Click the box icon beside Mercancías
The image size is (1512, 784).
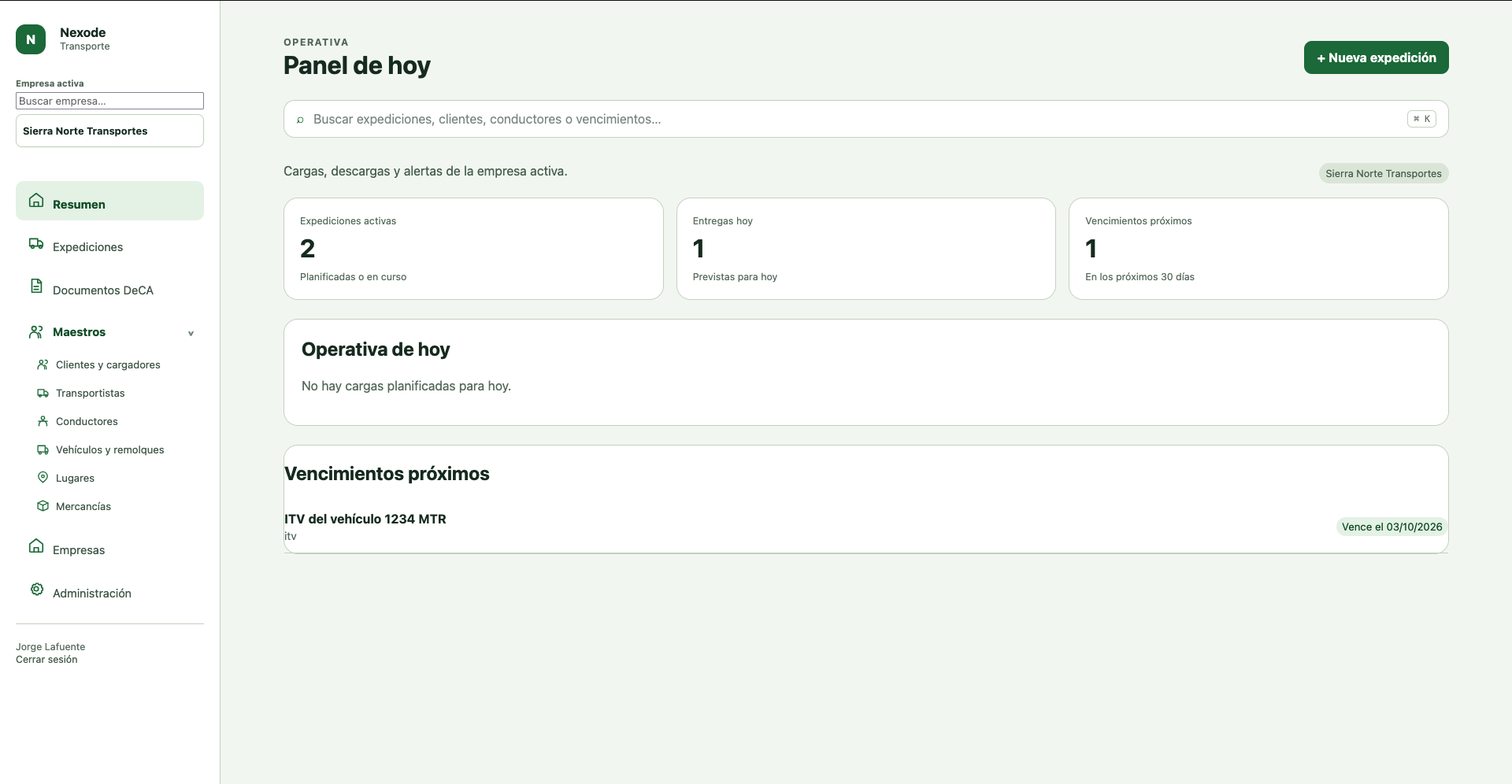43,506
